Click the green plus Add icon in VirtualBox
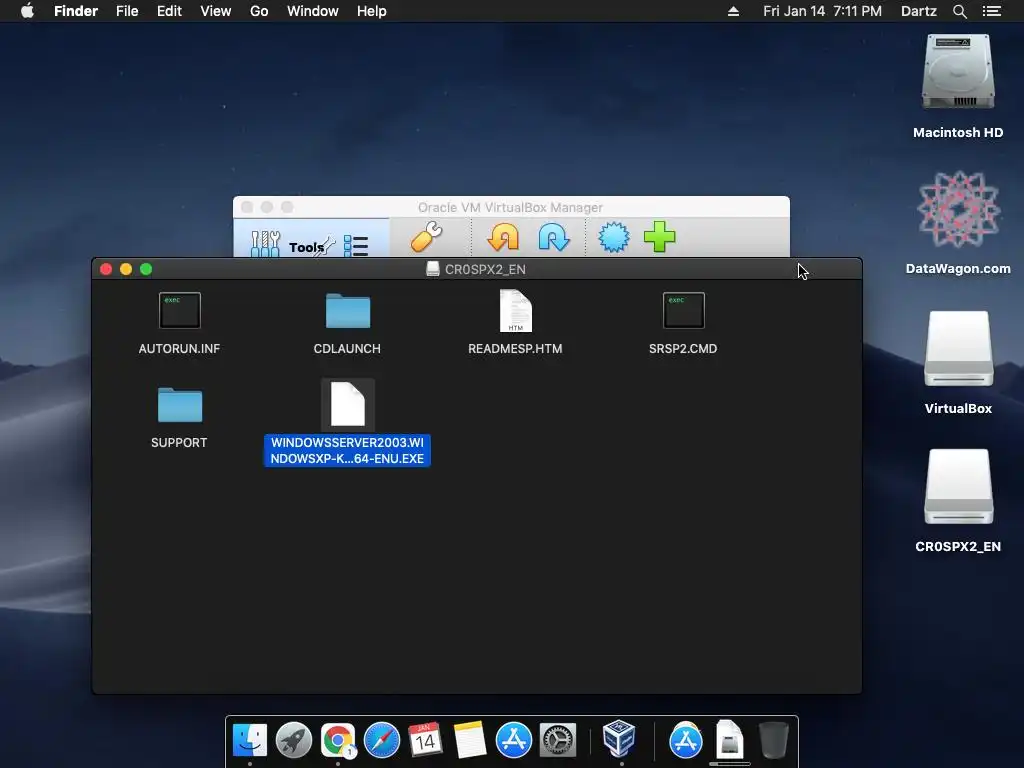The image size is (1024, 768). click(660, 236)
